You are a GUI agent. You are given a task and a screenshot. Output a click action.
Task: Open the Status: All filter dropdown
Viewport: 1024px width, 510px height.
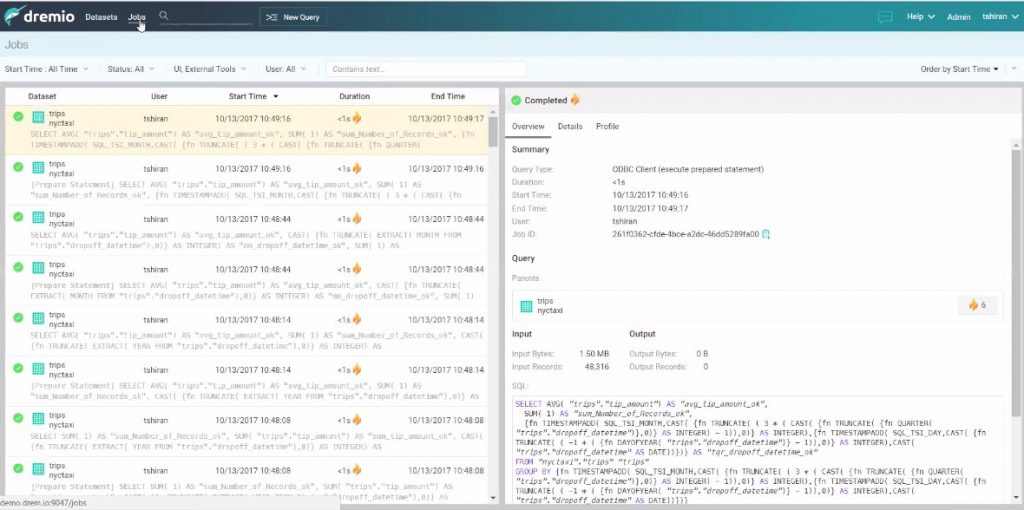(x=131, y=69)
